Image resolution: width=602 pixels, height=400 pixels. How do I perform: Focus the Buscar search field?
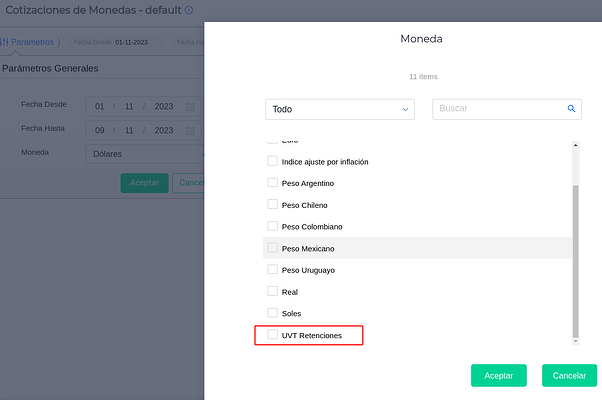(x=498, y=108)
